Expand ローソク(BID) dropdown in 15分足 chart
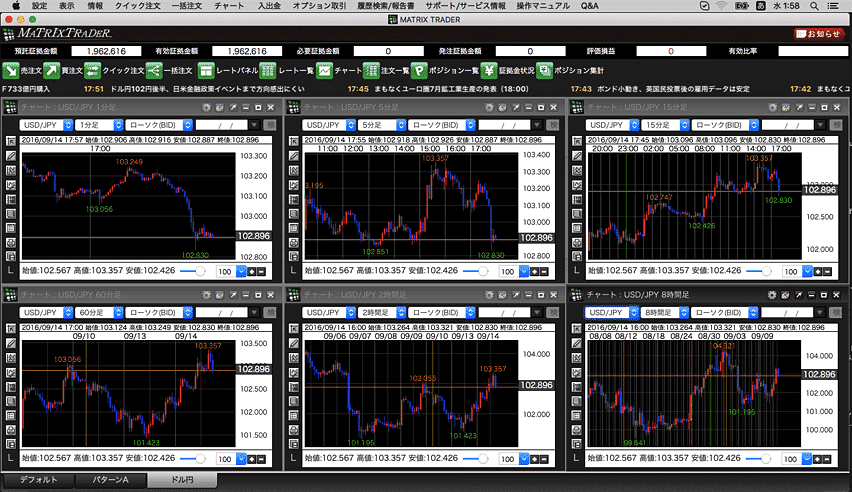This screenshot has width=852, height=492. pyautogui.click(x=754, y=125)
